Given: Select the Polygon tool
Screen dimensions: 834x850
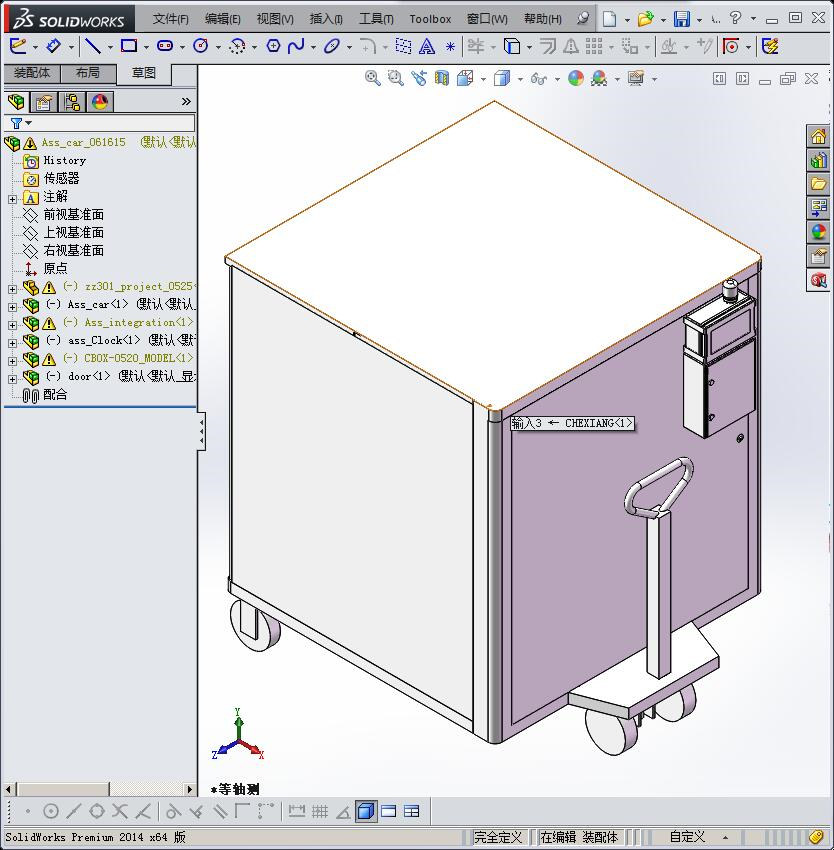Looking at the screenshot, I should pyautogui.click(x=273, y=46).
